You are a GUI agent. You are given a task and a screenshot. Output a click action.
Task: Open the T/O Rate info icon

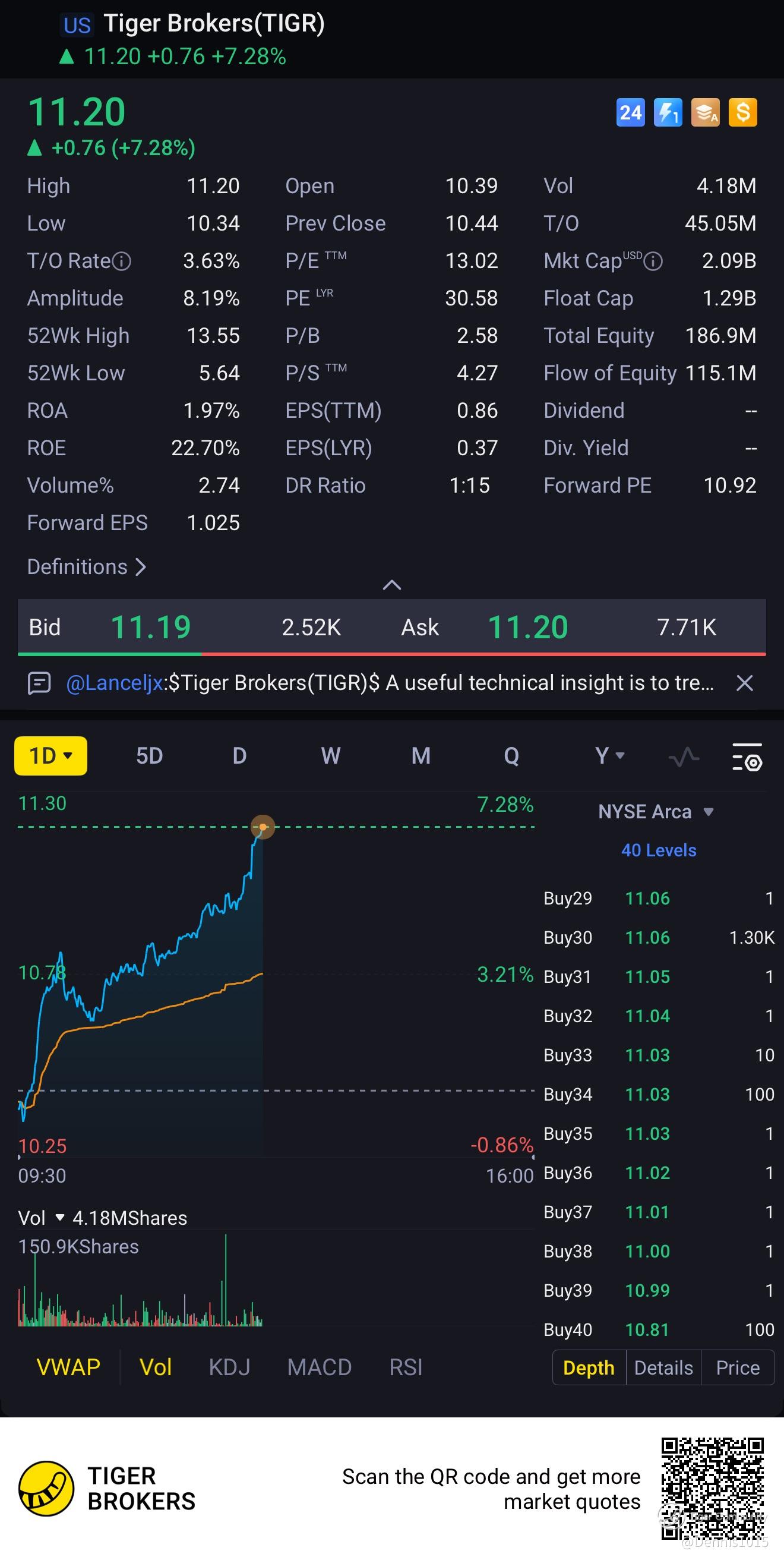[122, 261]
